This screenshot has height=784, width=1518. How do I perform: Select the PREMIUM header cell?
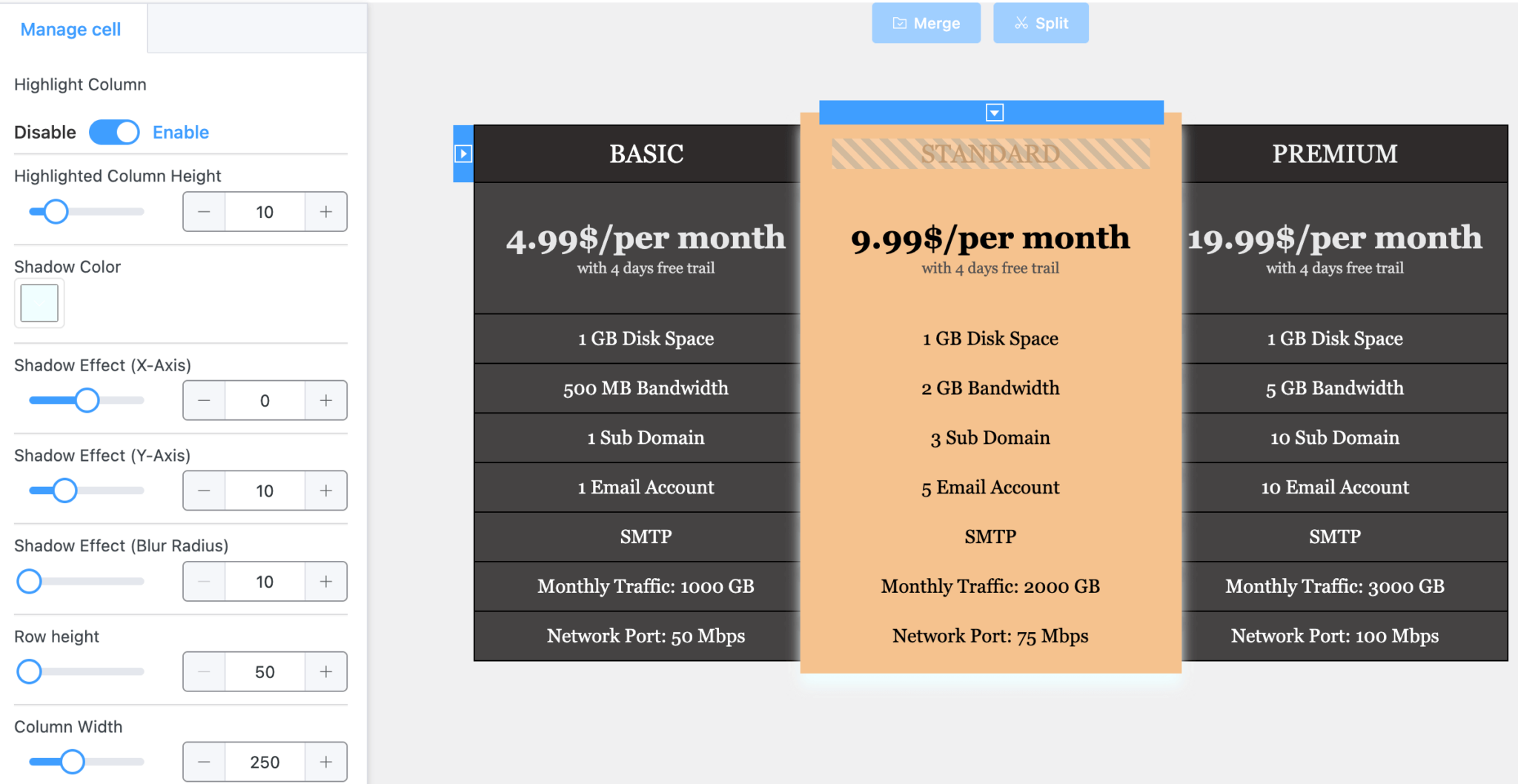[1334, 154]
